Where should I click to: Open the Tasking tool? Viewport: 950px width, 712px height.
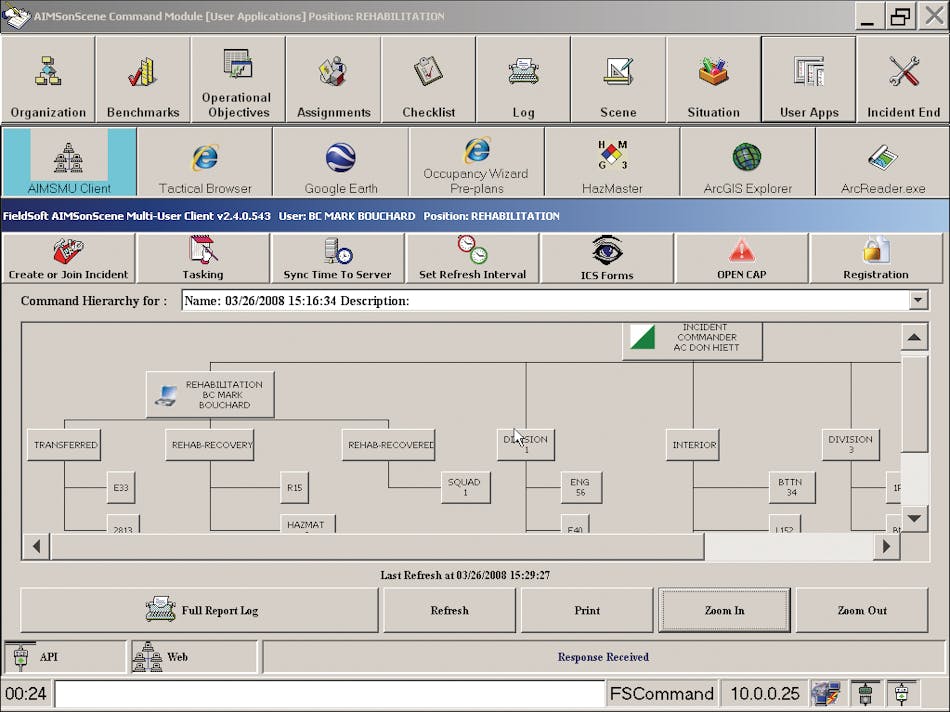coord(204,258)
